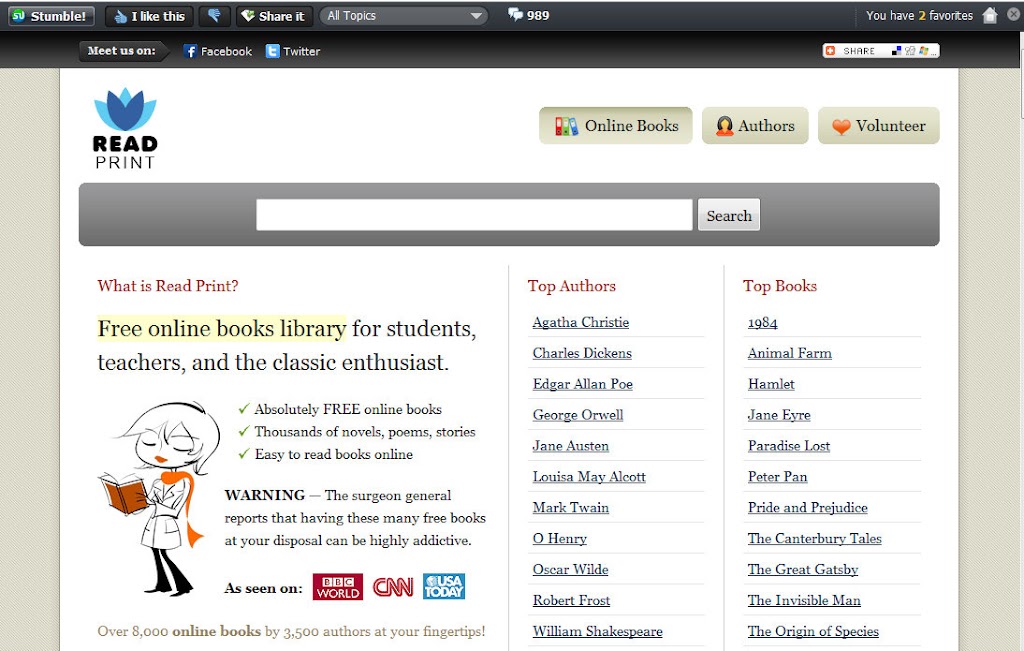Click the Read Print lotus logo
The image size is (1024, 651).
125,129
